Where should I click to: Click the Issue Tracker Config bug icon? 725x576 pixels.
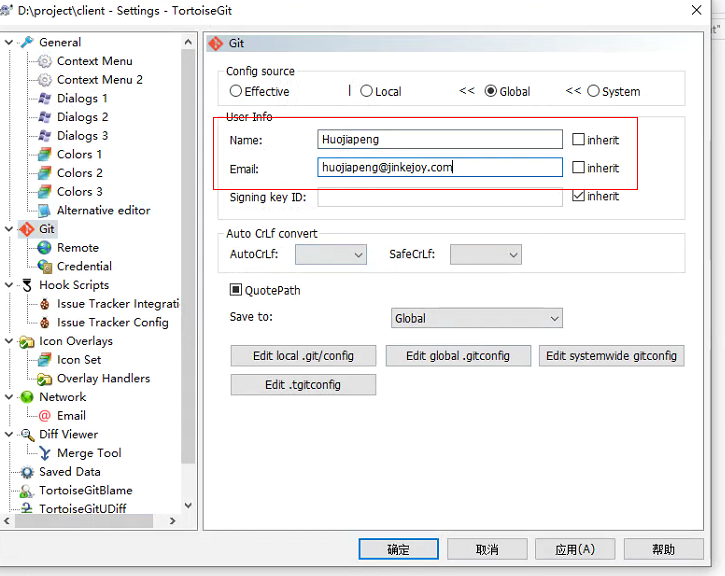tap(44, 322)
